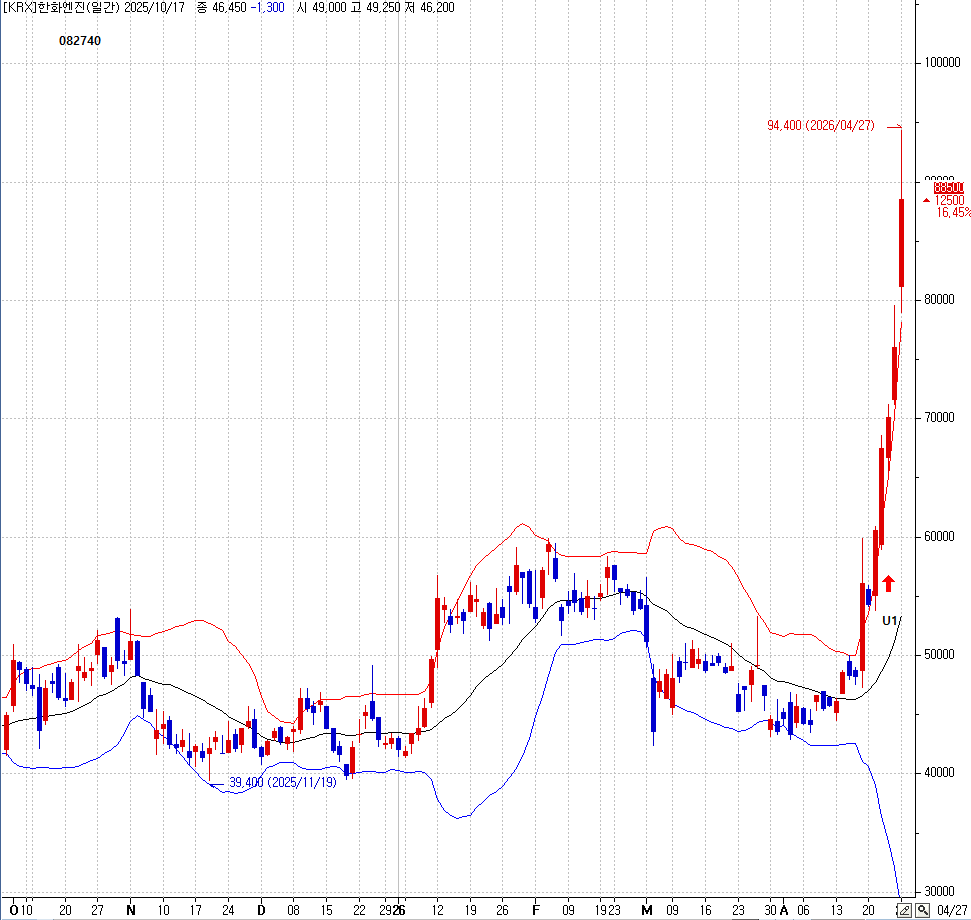Click the 80000 price axis label
This screenshot has width=971, height=920.
coord(939,300)
